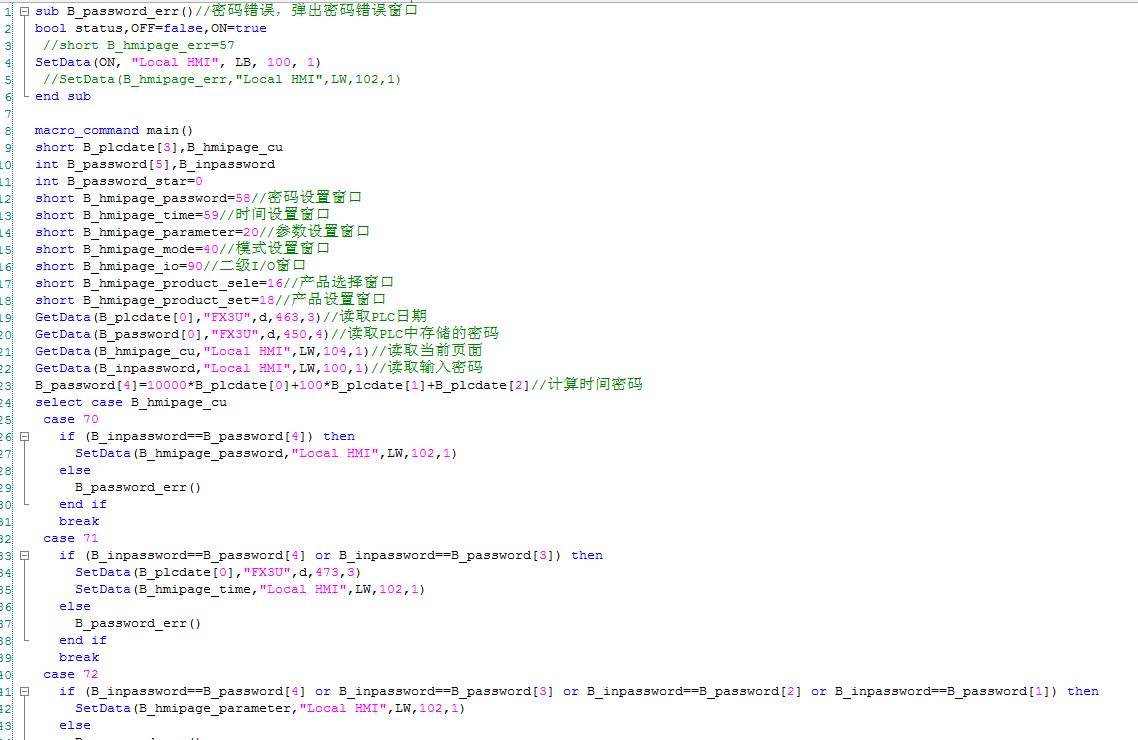Viewport: 1138px width, 740px height.
Task: Collapse the if block under case 71
Action: [24, 555]
